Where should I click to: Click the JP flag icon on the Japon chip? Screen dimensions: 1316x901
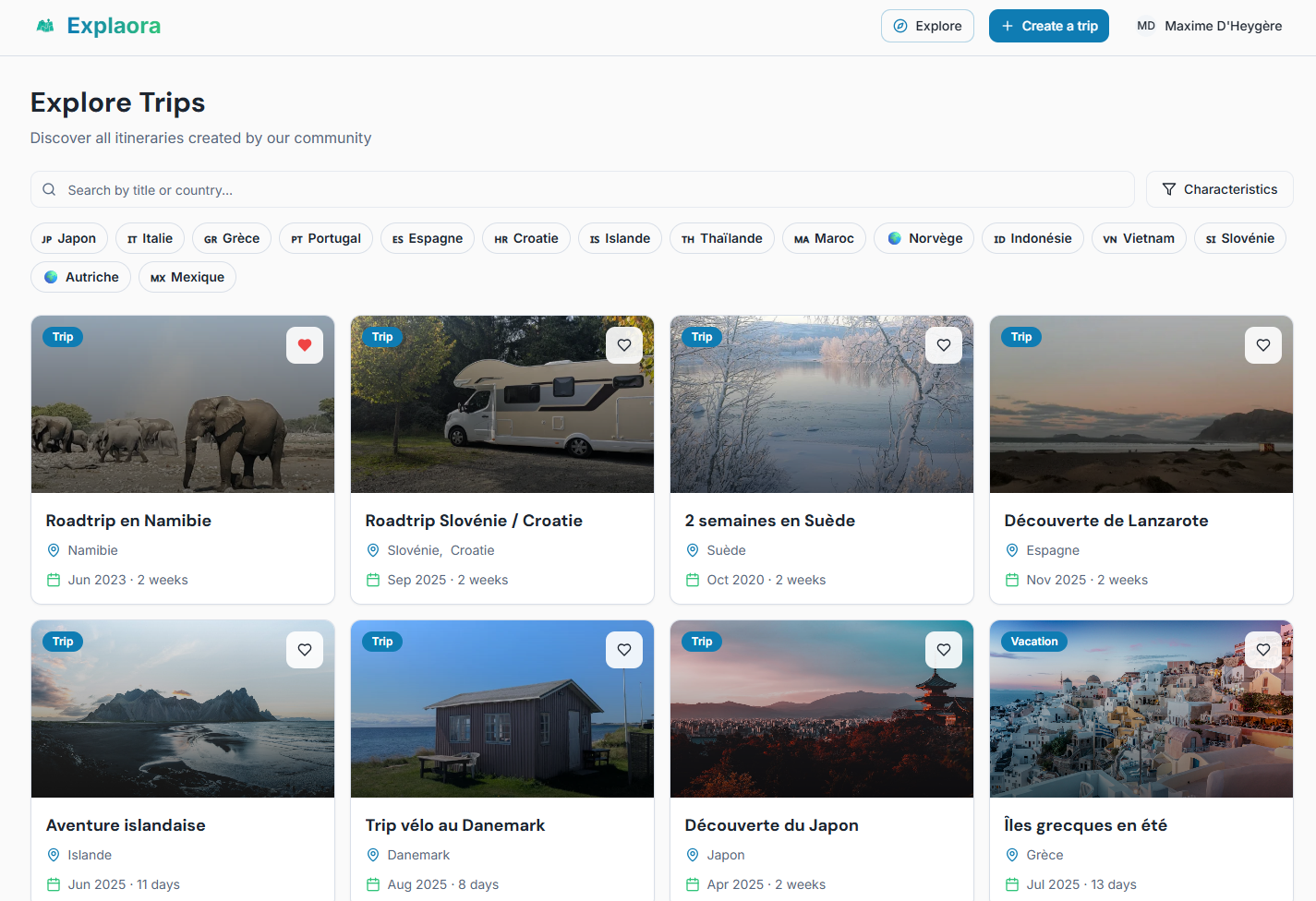point(50,238)
